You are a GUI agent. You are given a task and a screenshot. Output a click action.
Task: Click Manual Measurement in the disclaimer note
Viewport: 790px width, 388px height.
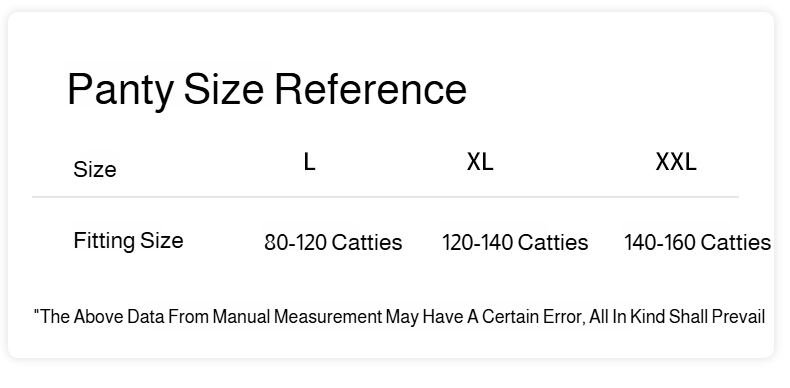297,317
